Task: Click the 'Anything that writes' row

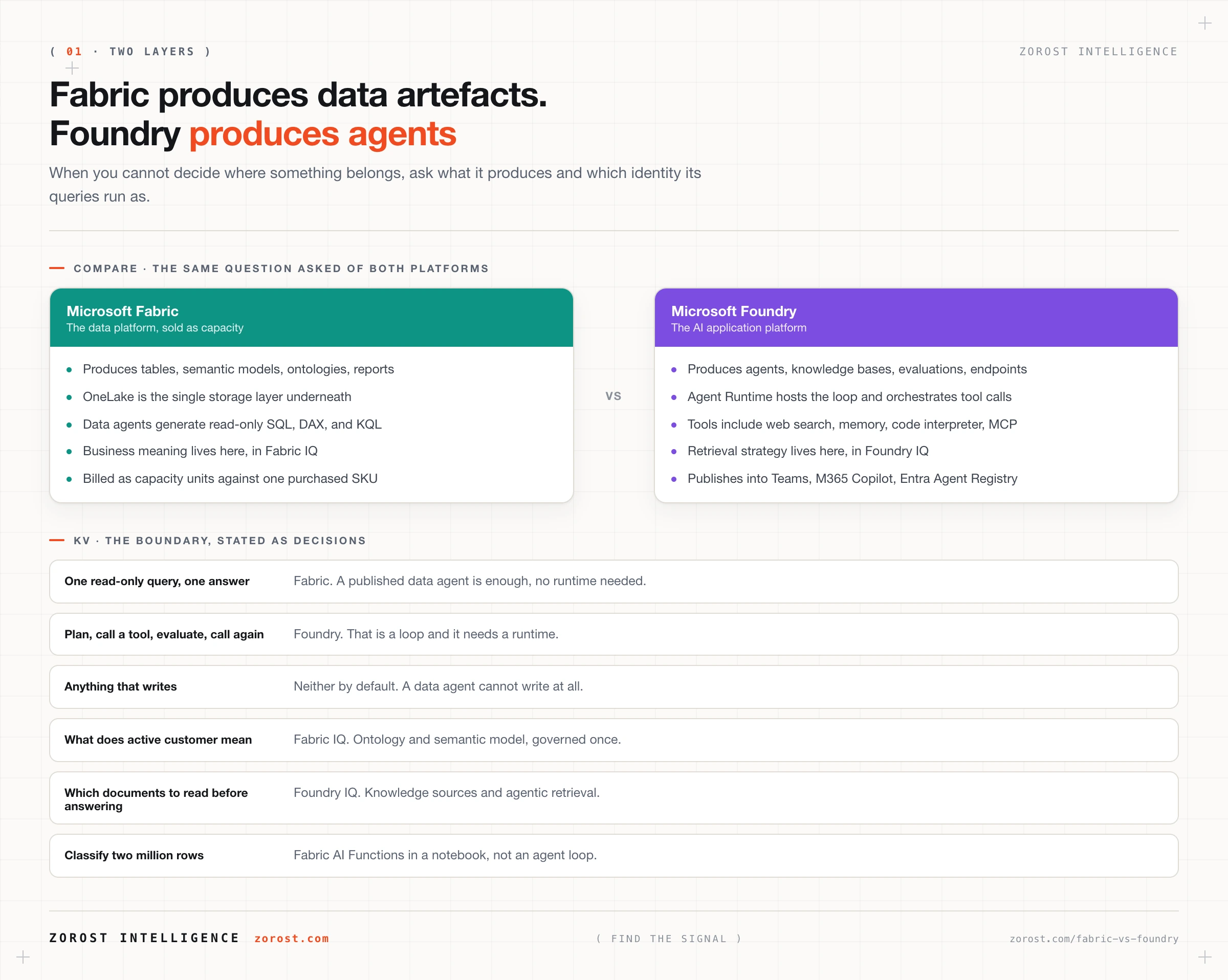Action: [614, 687]
